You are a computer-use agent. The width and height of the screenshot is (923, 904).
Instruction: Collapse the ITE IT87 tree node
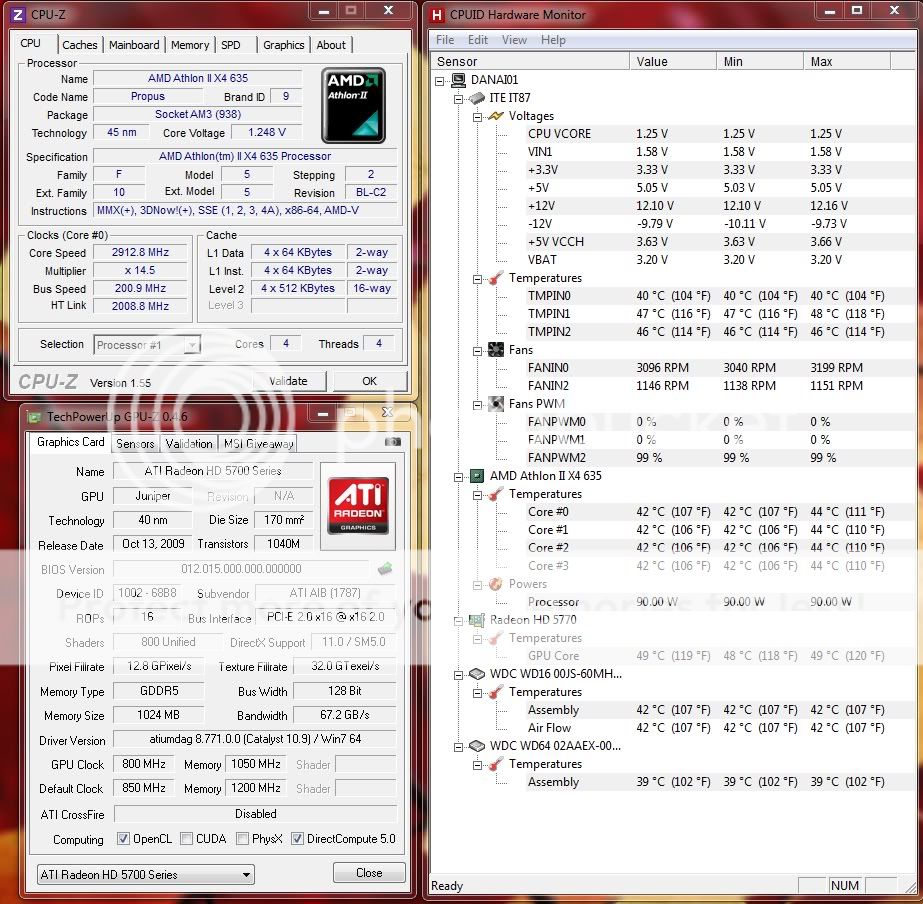pyautogui.click(x=458, y=97)
